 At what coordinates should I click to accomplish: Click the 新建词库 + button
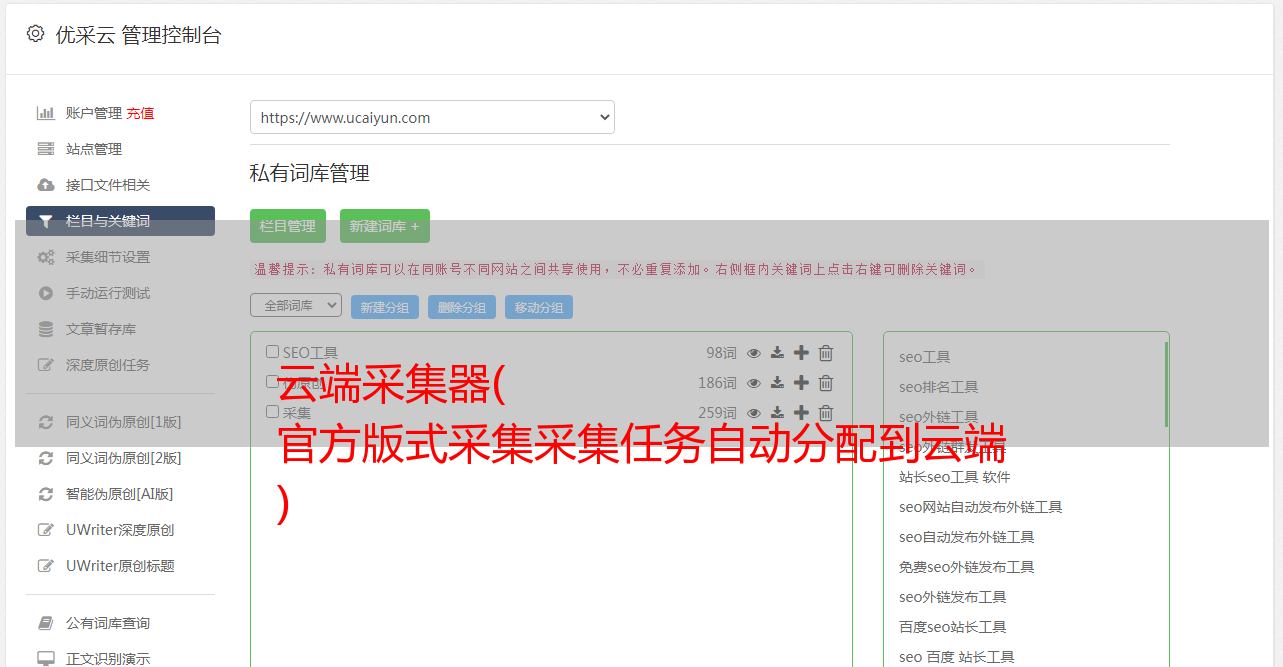click(x=385, y=226)
